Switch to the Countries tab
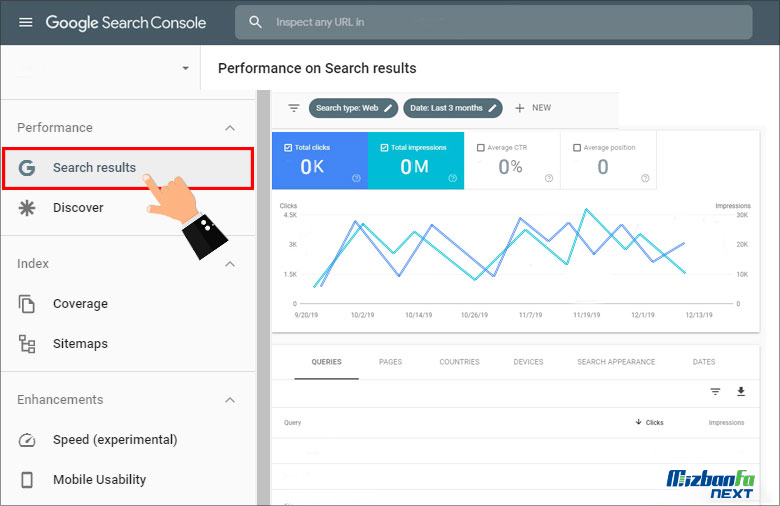Screen dimensions: 780x506 [459, 362]
